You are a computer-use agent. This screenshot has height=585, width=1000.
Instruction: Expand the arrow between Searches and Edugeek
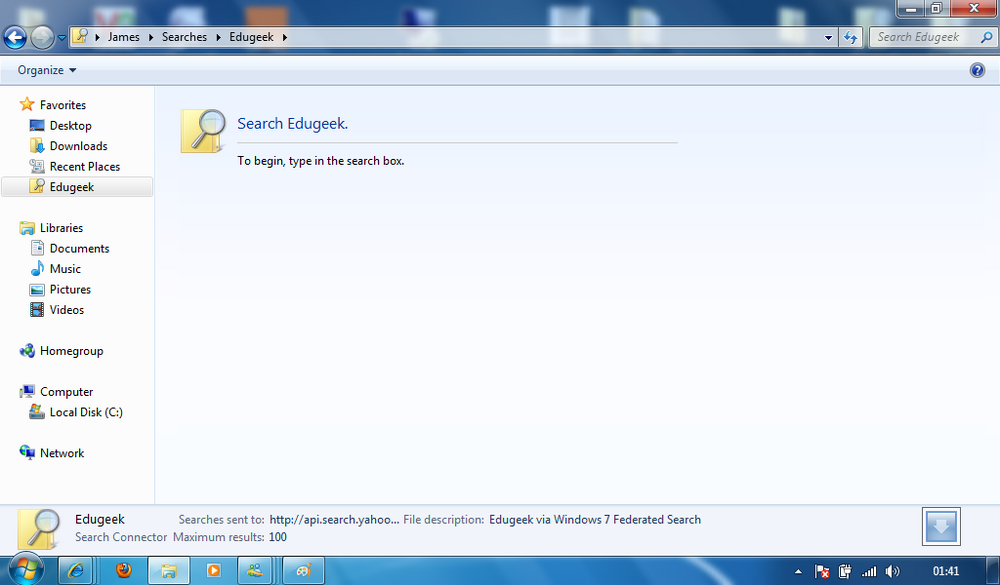(x=218, y=37)
